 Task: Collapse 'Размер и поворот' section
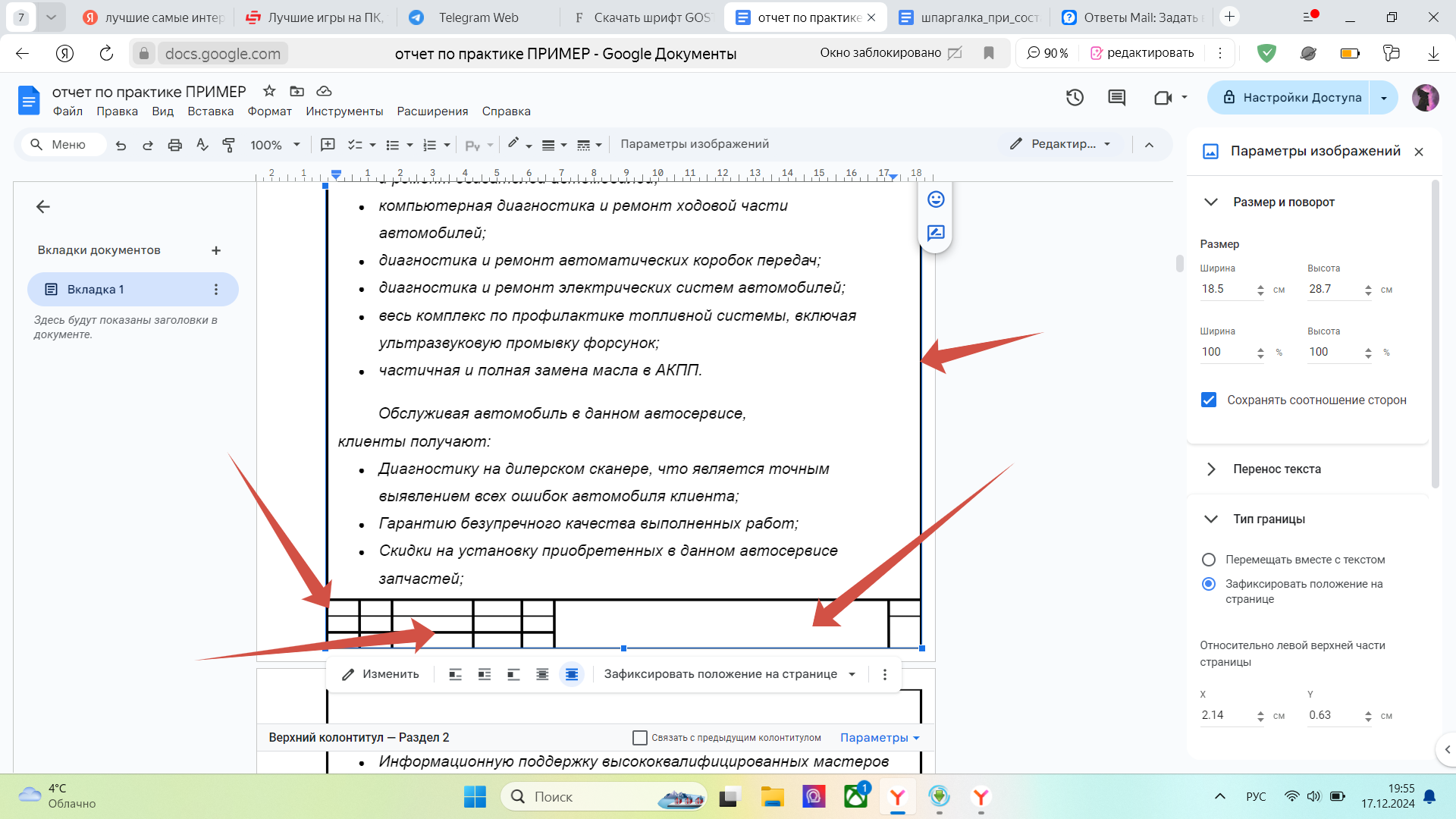tap(1211, 202)
